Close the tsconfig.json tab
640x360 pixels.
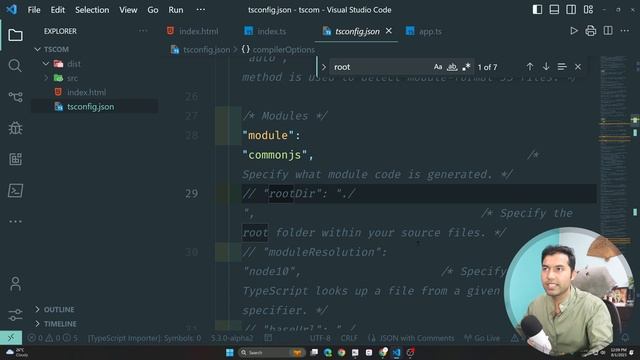[x=389, y=31]
